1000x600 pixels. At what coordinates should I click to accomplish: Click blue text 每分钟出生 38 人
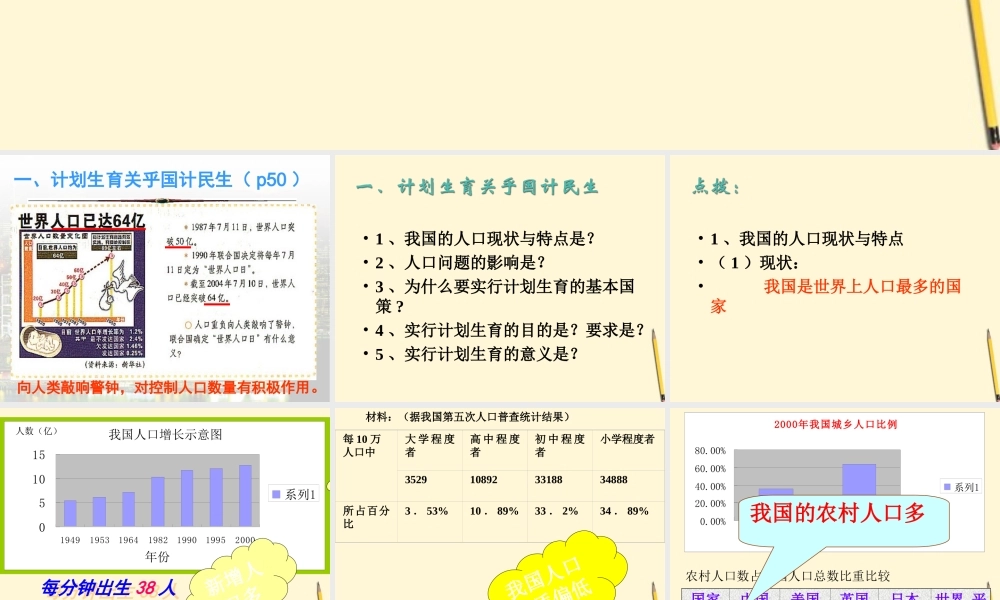coord(108,587)
